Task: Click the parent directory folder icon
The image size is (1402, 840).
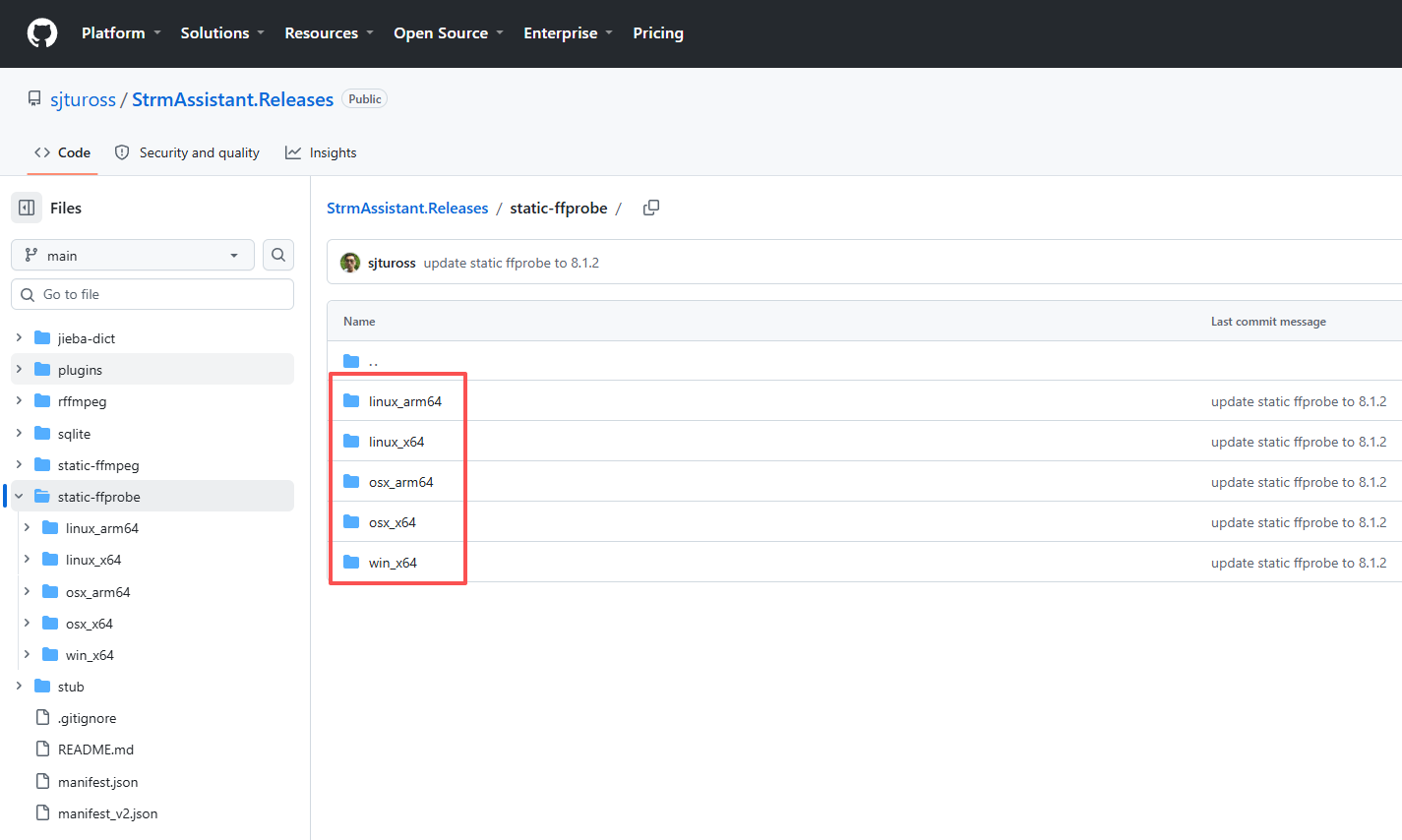Action: (351, 361)
